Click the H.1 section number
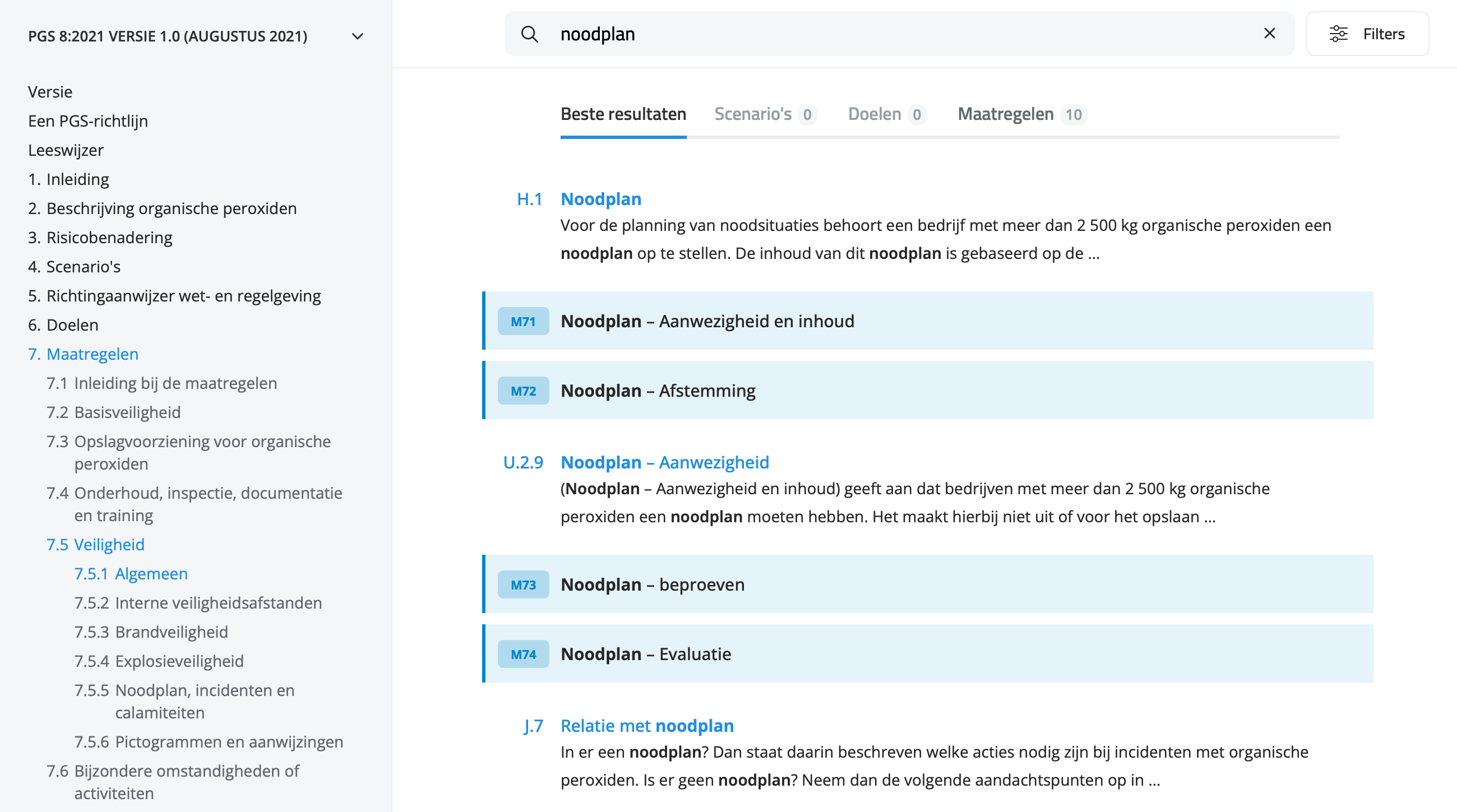Screen dimensions: 1457x812 [529, 199]
